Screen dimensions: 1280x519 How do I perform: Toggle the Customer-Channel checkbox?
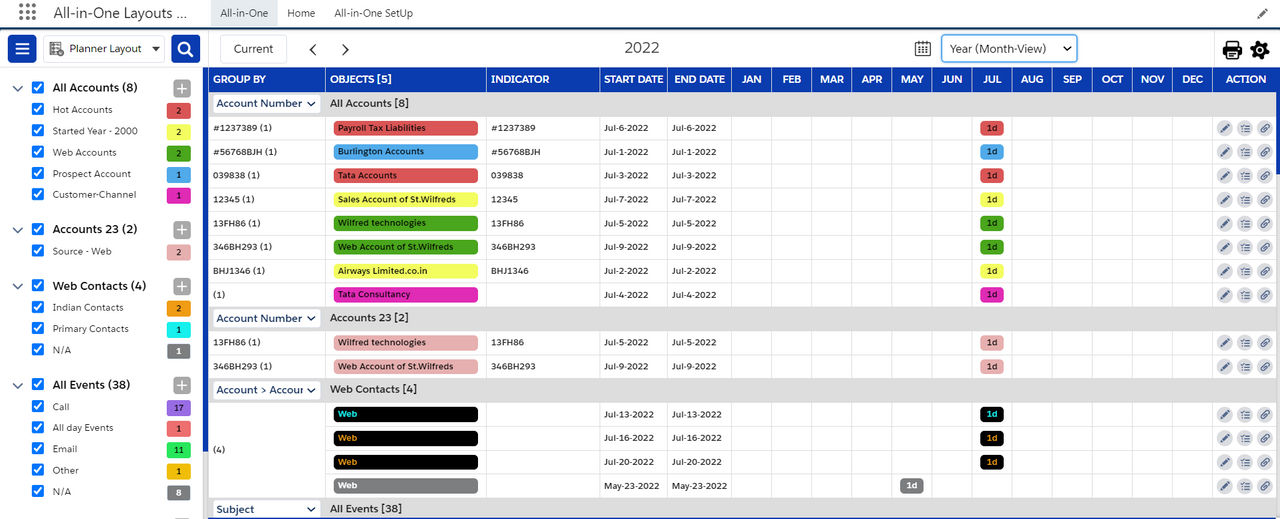[x=38, y=195]
